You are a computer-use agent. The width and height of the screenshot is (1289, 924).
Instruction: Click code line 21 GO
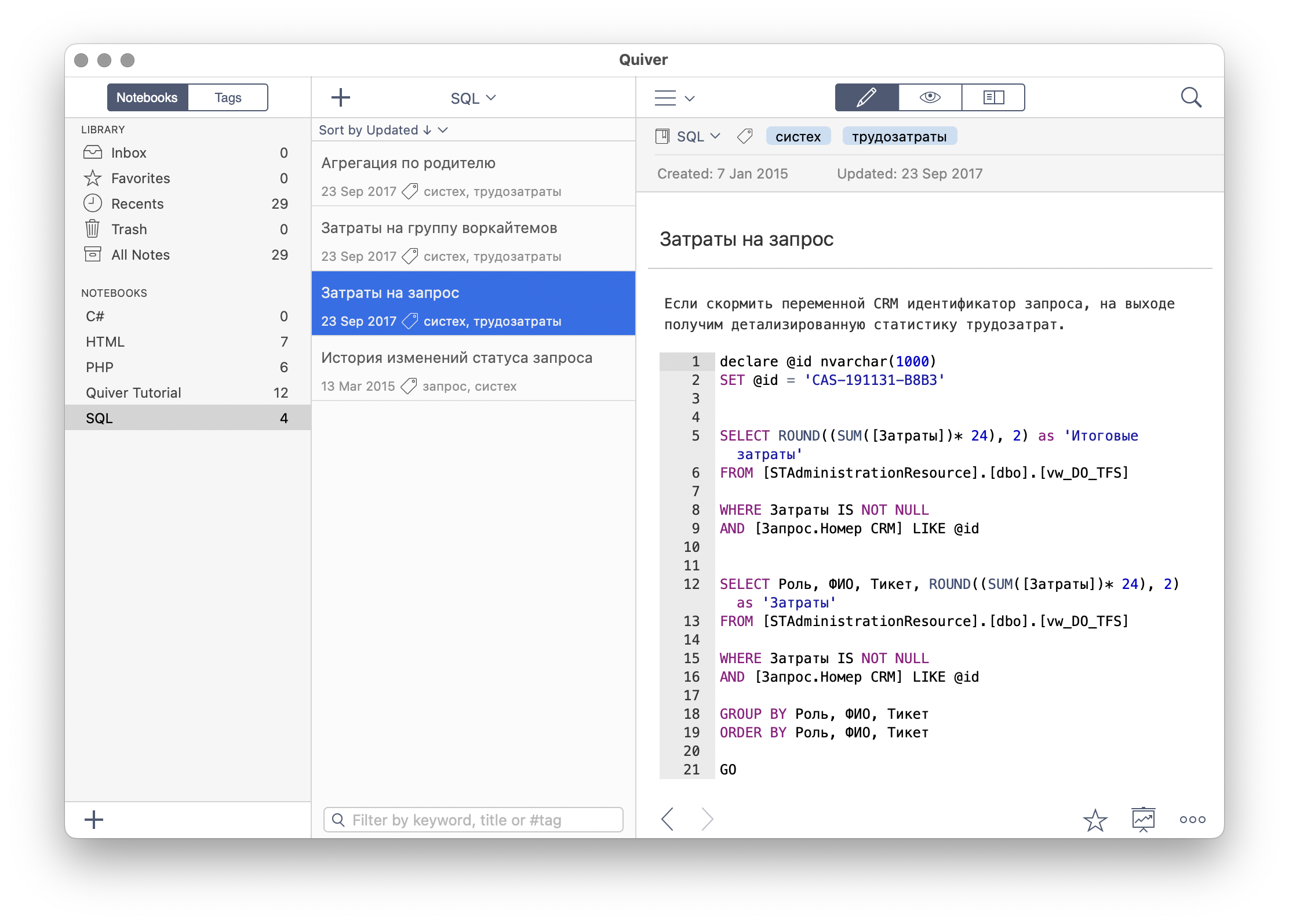click(x=728, y=769)
